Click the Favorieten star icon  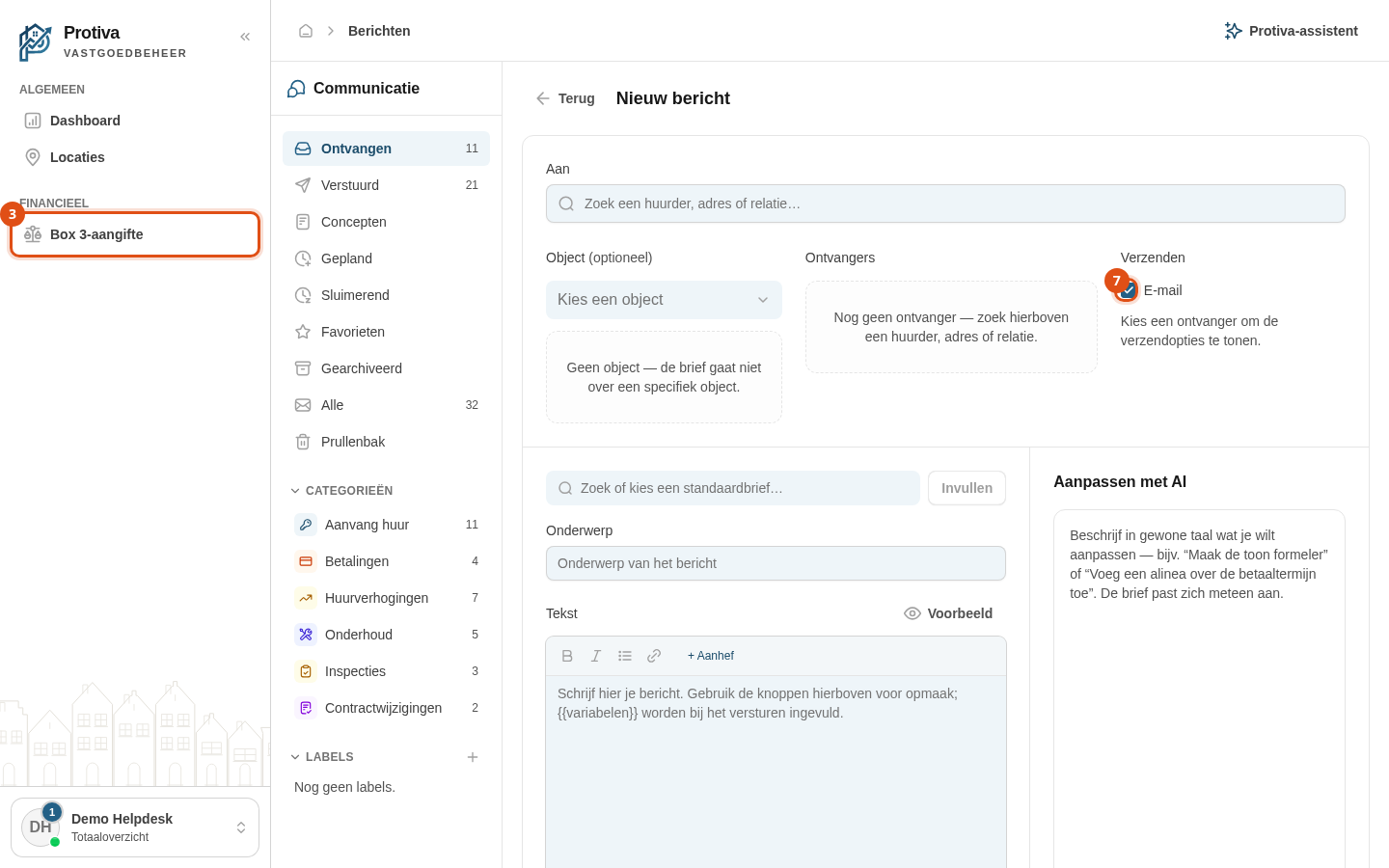[303, 332]
